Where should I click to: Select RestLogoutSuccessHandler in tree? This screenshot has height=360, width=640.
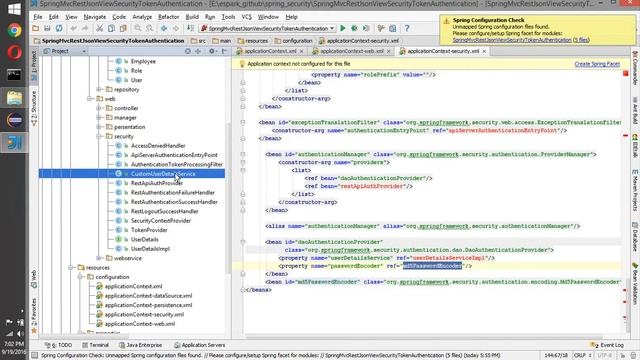(164, 211)
